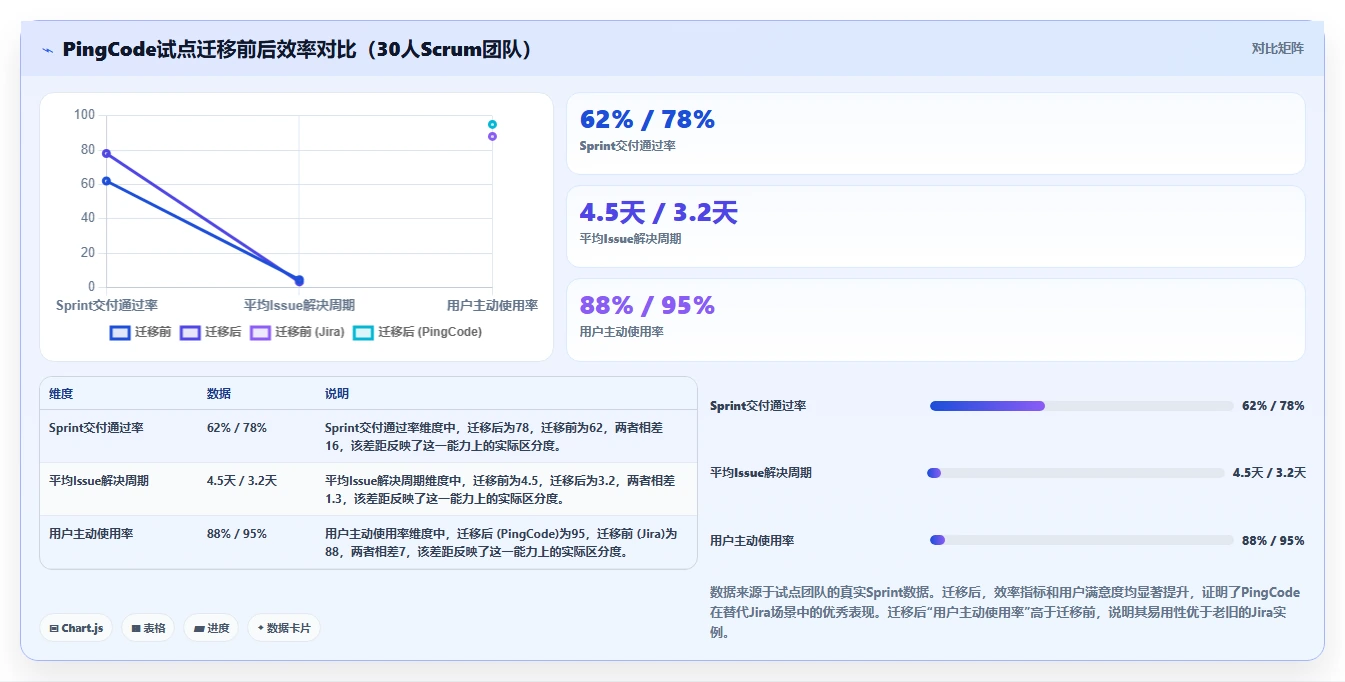Click the Chart.js tag chip
This screenshot has width=1345, height=682.
pos(77,628)
